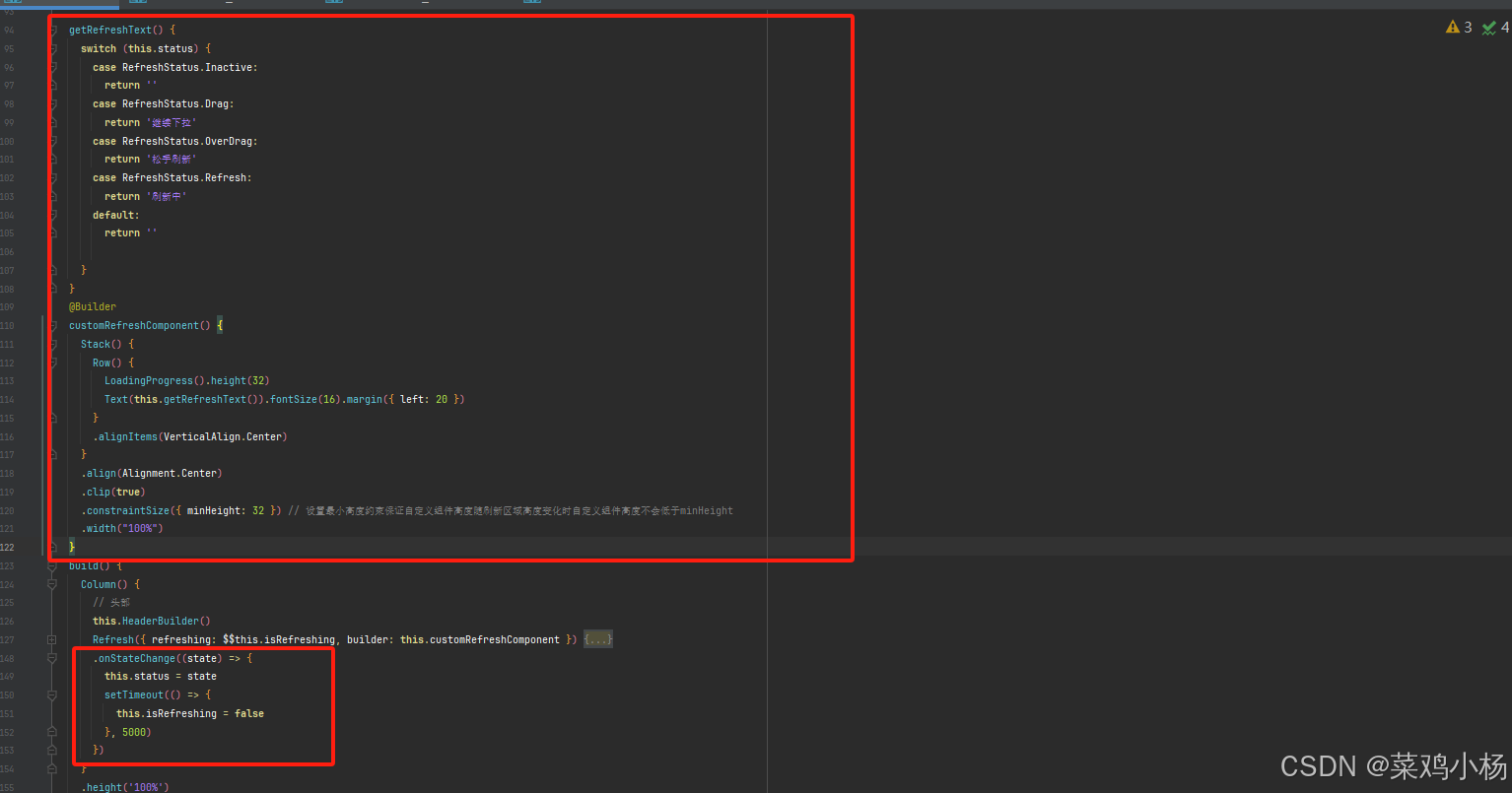Click '.constraintSize({ minHeight: 32 })'

tap(181, 510)
